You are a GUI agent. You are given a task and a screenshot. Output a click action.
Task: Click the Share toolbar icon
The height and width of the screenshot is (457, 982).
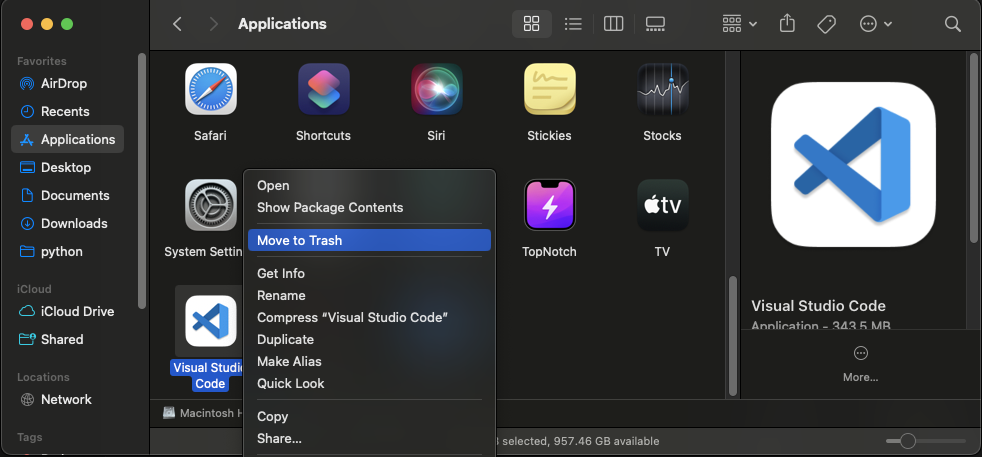click(x=787, y=24)
